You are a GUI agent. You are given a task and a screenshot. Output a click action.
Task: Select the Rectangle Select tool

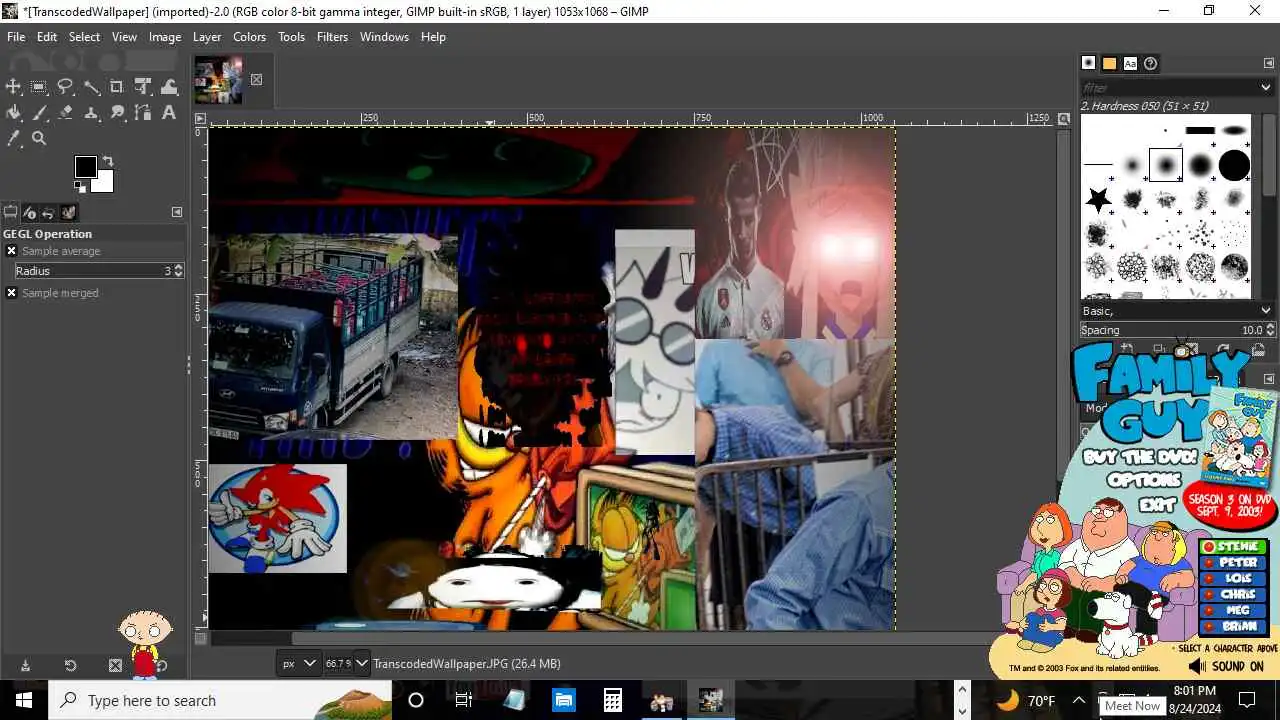(39, 87)
